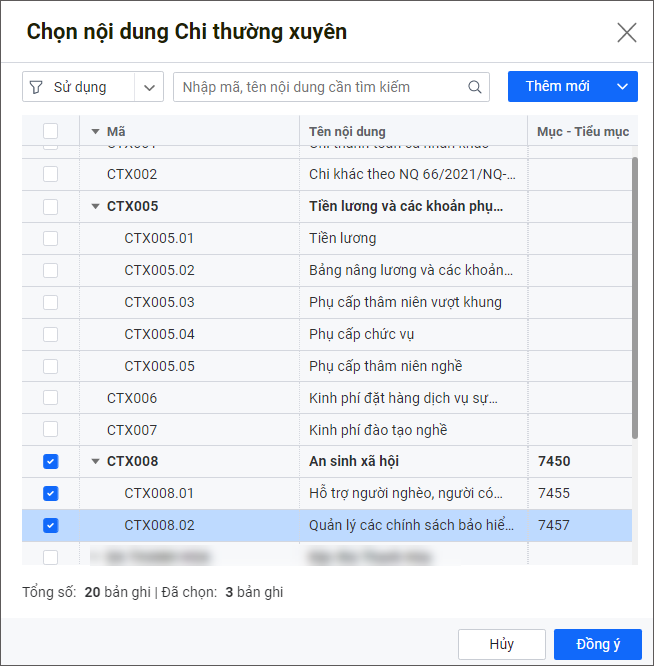Image resolution: width=654 pixels, height=666 pixels.
Task: Collapse all using Mã header arrow
Action: click(96, 131)
